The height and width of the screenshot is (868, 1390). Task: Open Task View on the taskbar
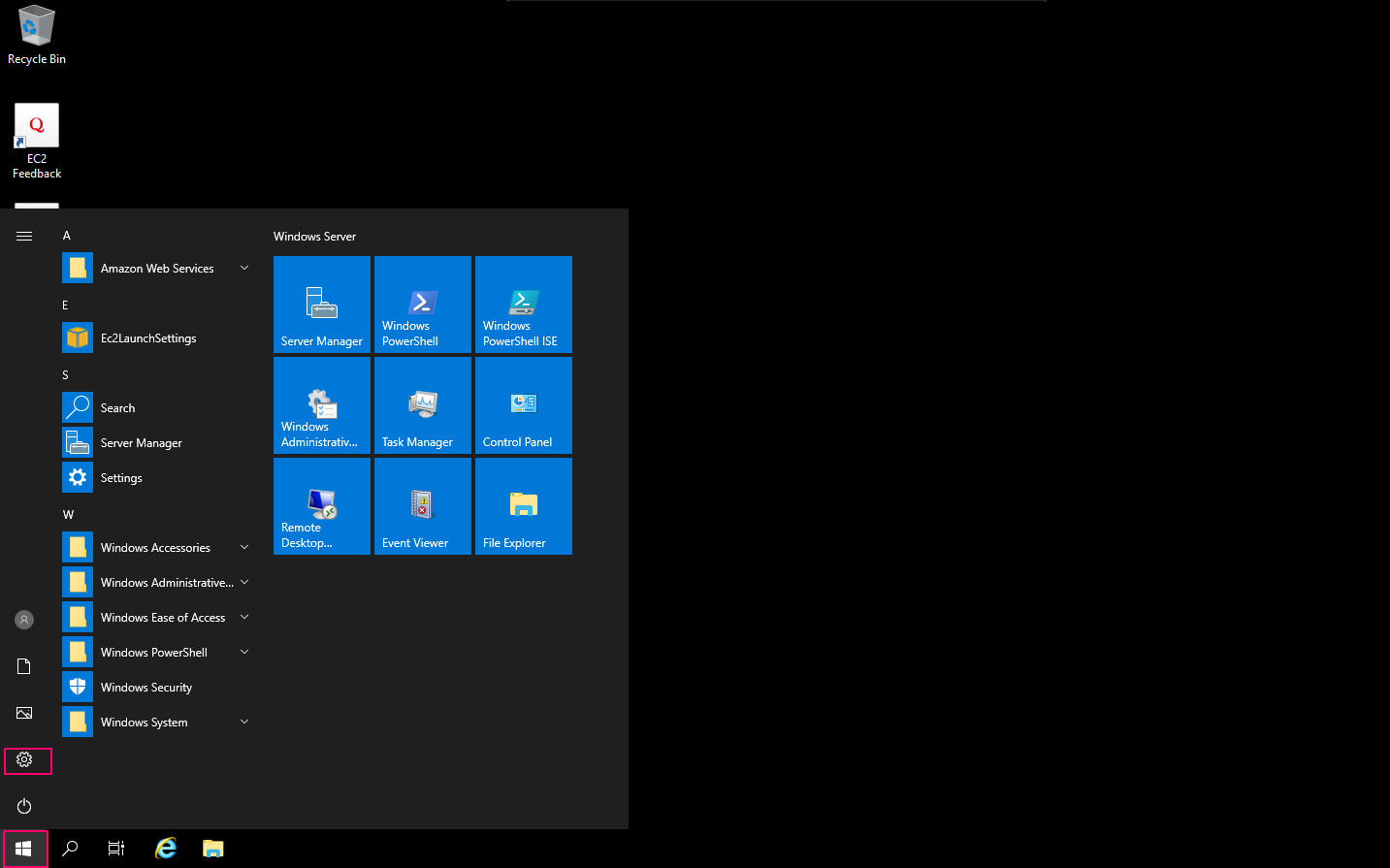click(x=116, y=849)
